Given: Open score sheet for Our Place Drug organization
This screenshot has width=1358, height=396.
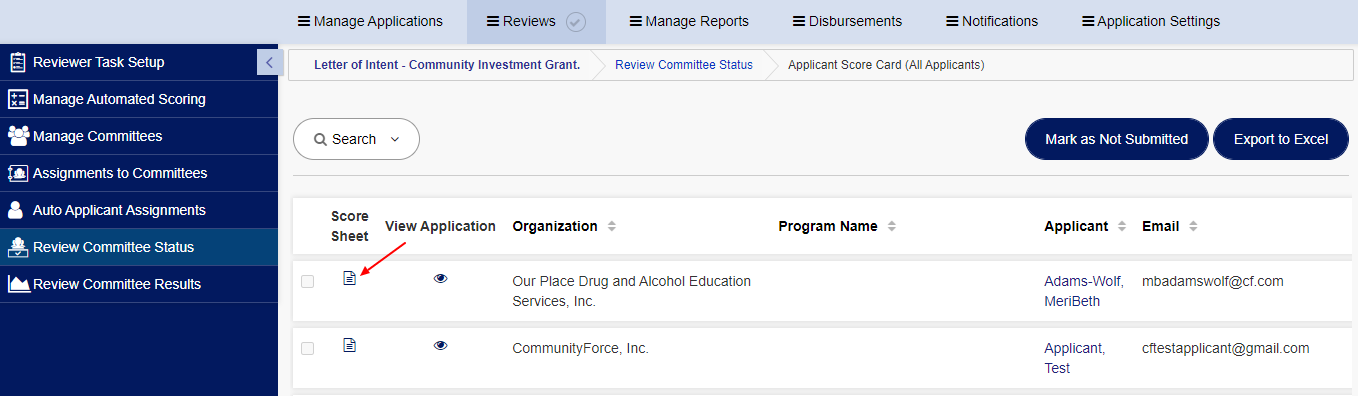Looking at the screenshot, I should click(x=349, y=278).
